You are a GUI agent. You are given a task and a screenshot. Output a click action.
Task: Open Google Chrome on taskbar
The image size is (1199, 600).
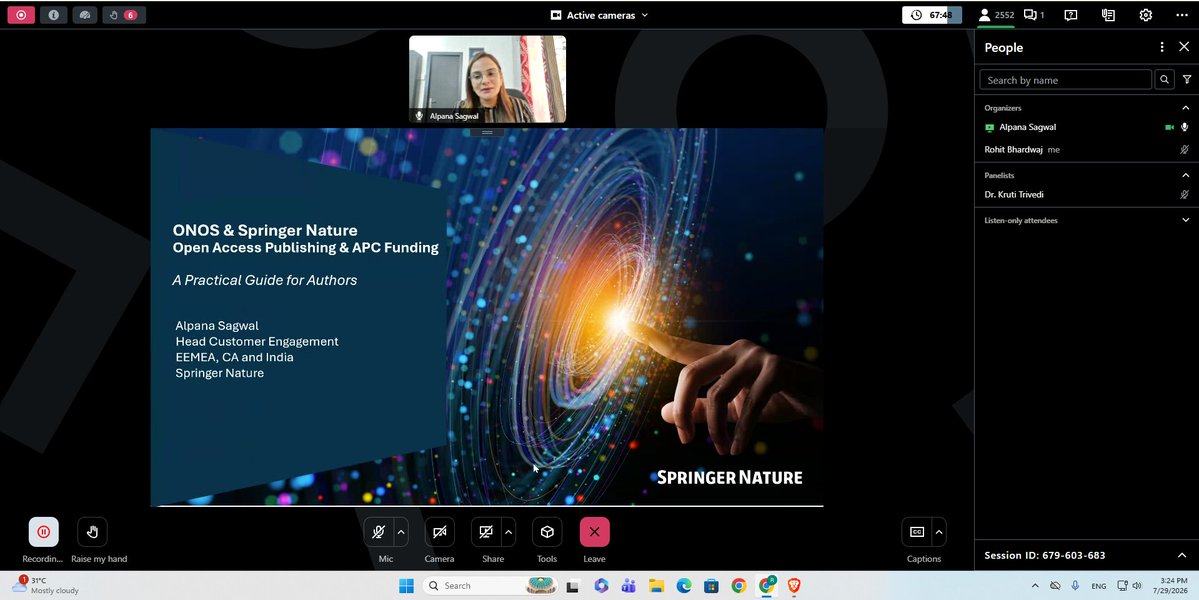tap(739, 586)
